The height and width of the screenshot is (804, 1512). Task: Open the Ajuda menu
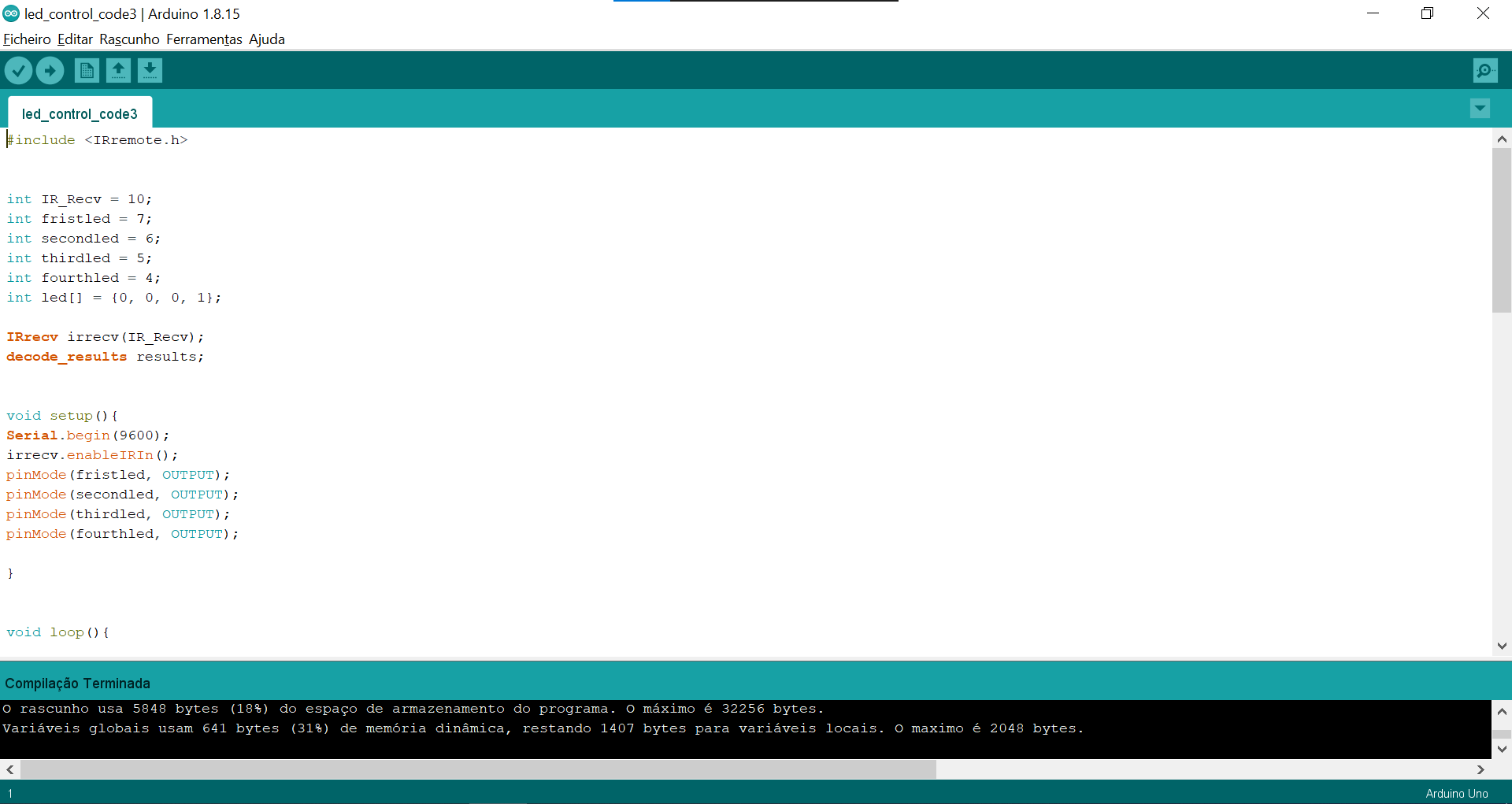(267, 39)
